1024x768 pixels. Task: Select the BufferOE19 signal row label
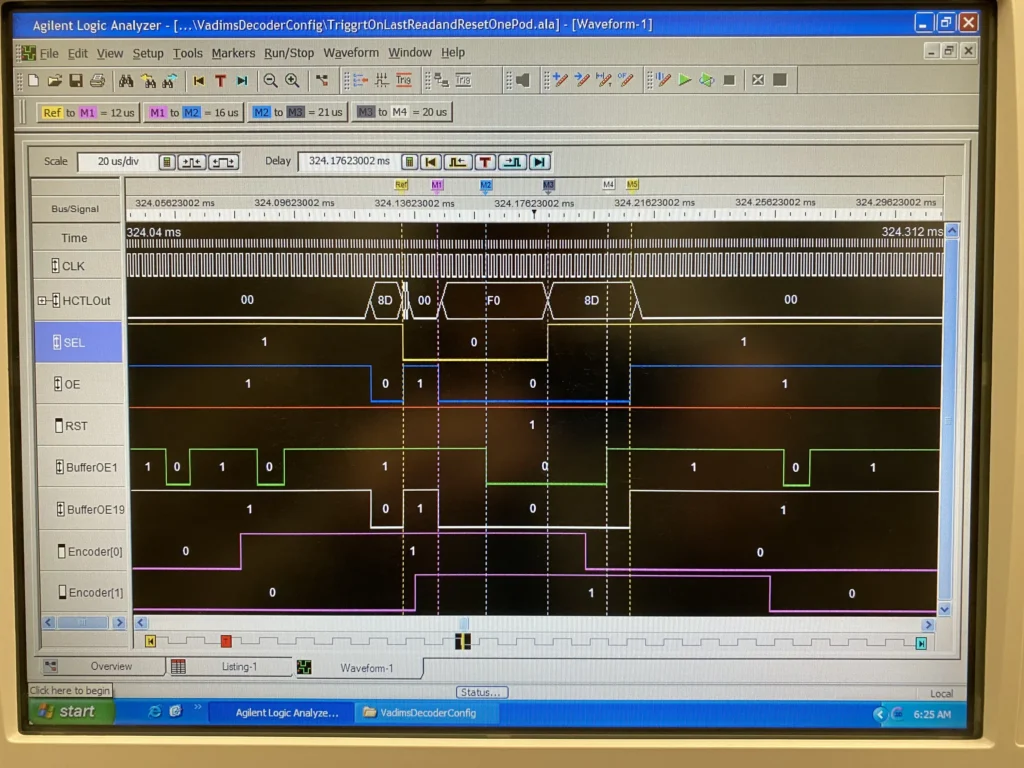[x=82, y=509]
